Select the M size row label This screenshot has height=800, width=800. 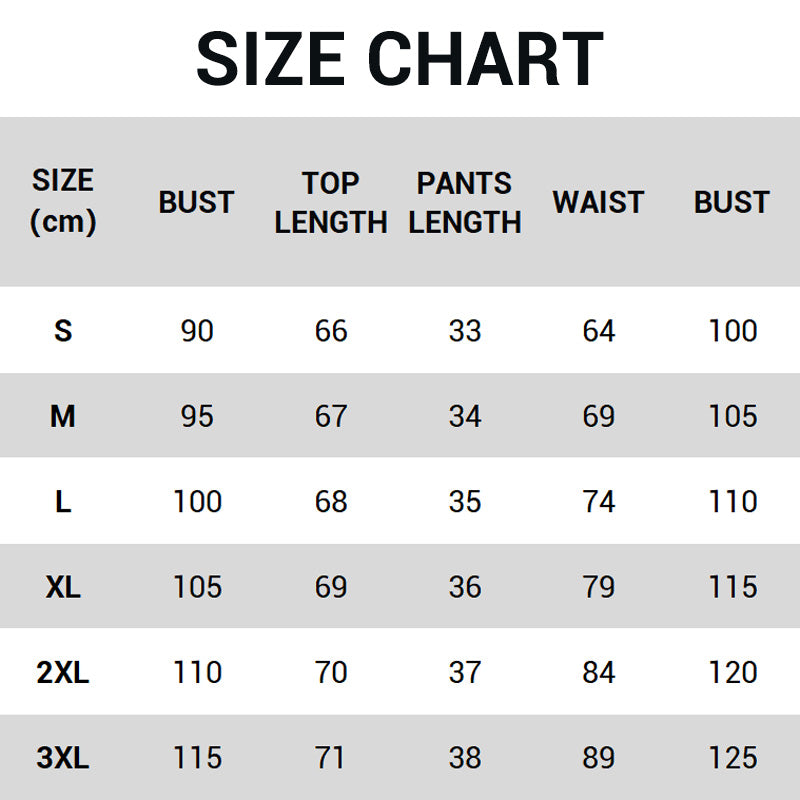tap(63, 416)
